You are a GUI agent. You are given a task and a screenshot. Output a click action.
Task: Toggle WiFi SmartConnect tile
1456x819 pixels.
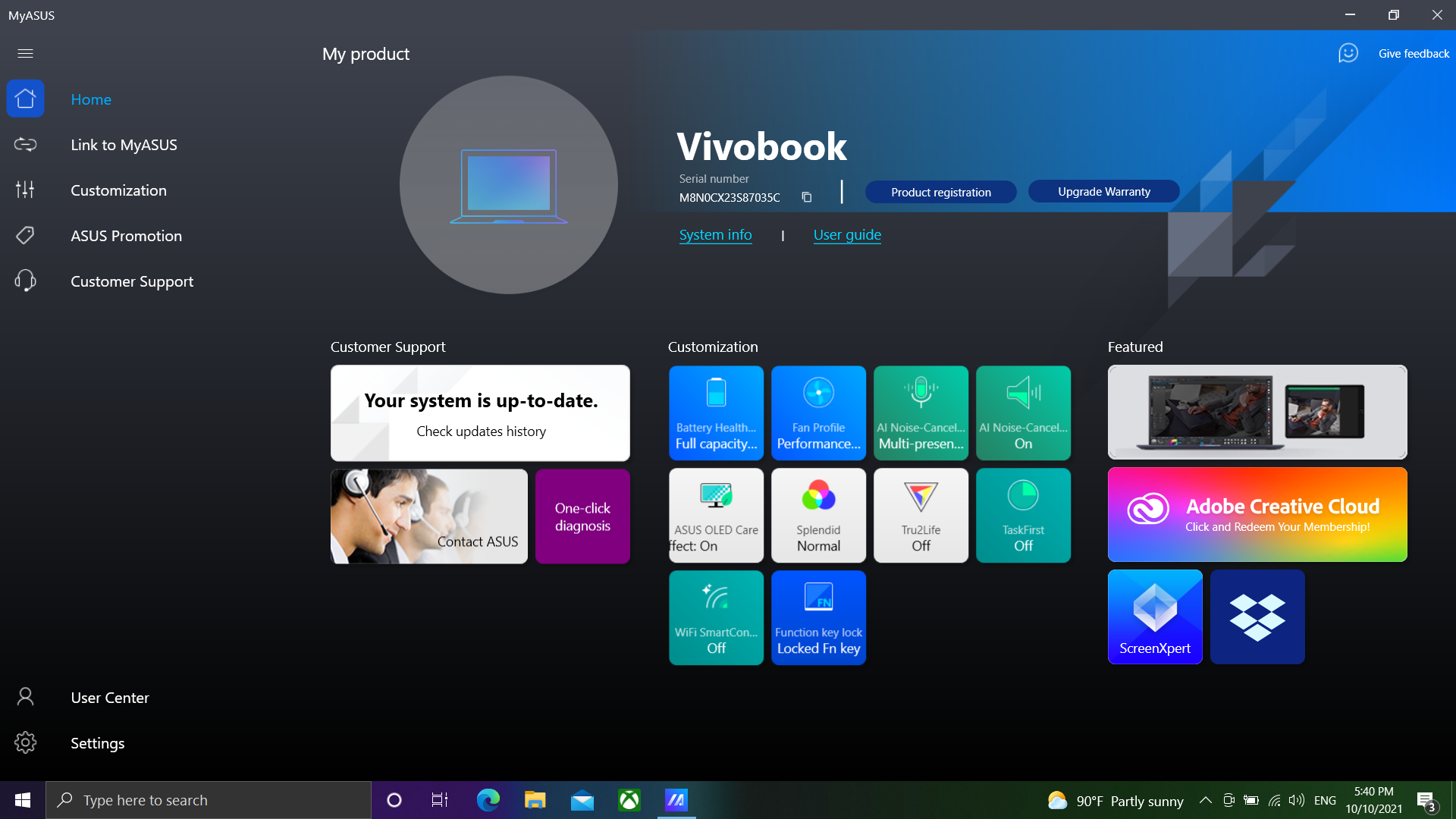point(716,618)
